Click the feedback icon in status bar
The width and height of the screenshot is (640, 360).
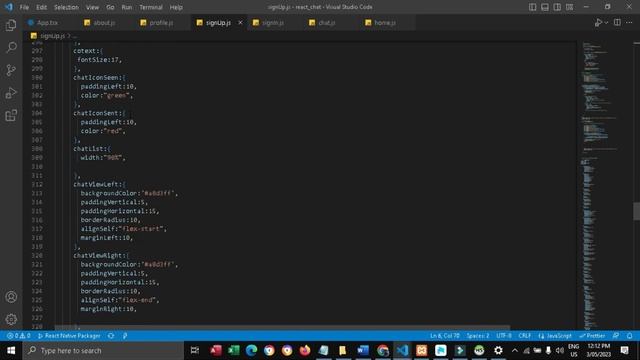pyautogui.click(x=616, y=336)
